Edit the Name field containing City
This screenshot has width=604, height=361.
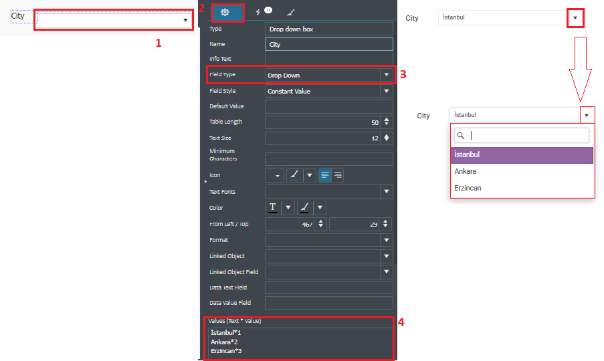click(x=329, y=44)
